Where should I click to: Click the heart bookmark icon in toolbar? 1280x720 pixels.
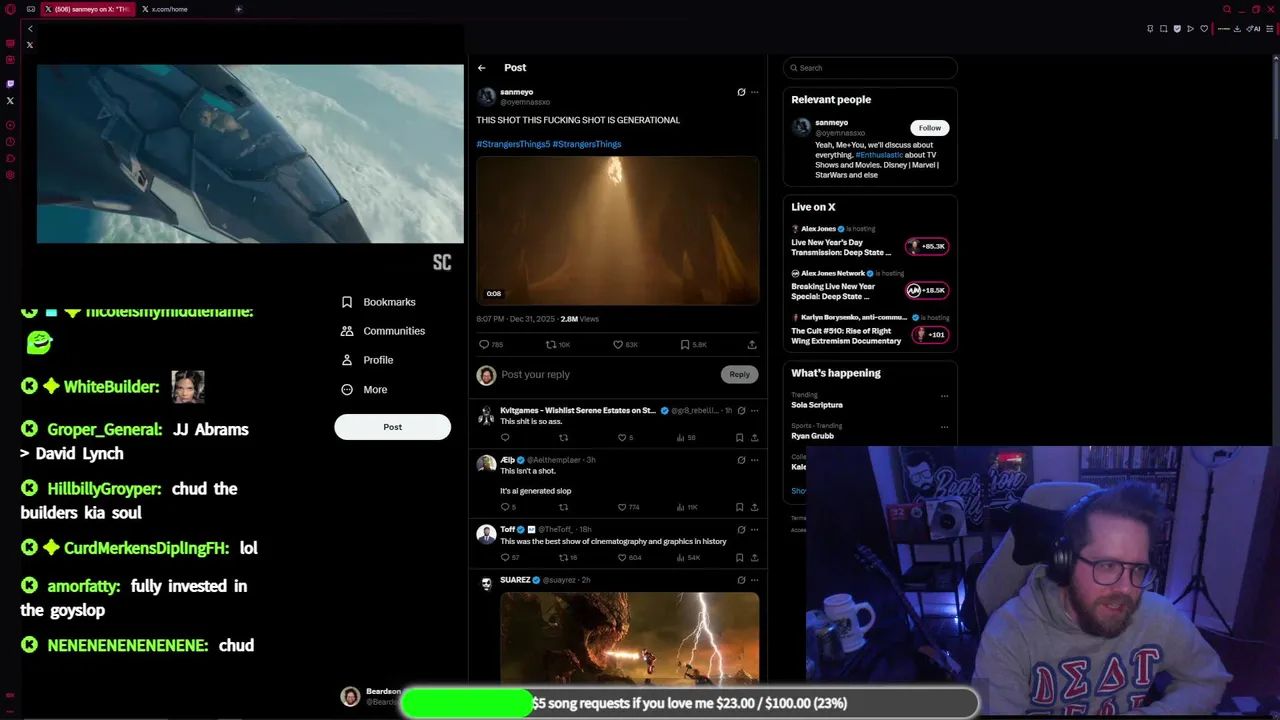[1203, 29]
